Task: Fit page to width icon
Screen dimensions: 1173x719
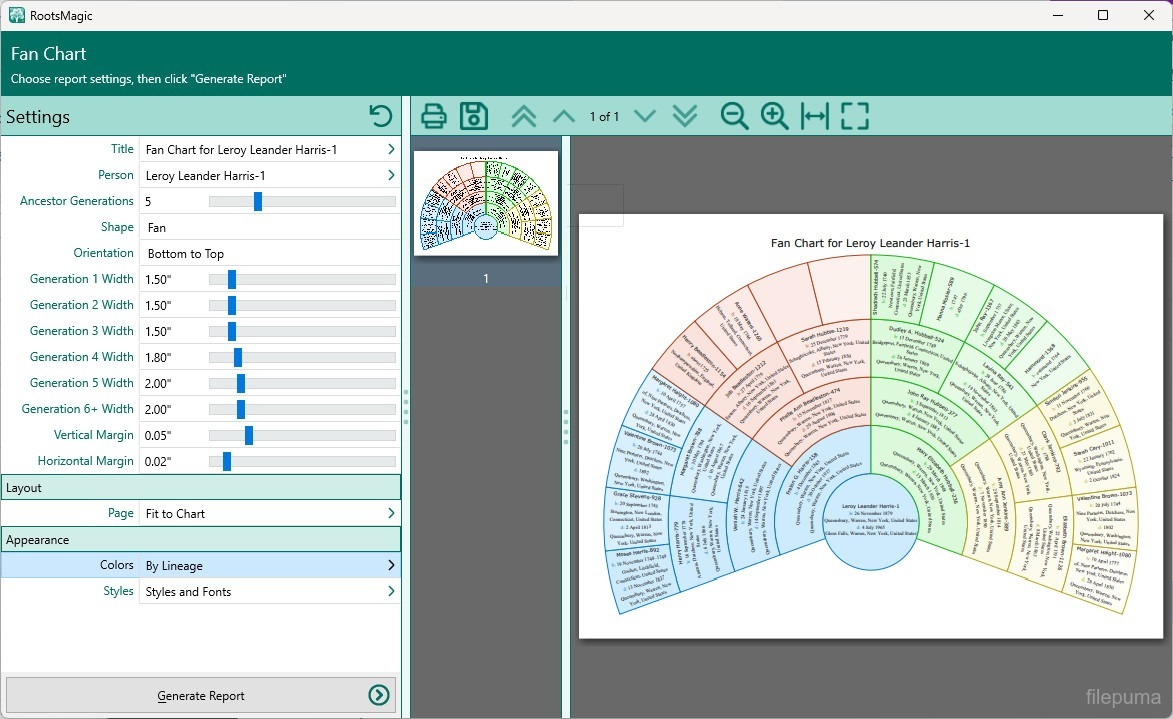Action: tap(815, 116)
